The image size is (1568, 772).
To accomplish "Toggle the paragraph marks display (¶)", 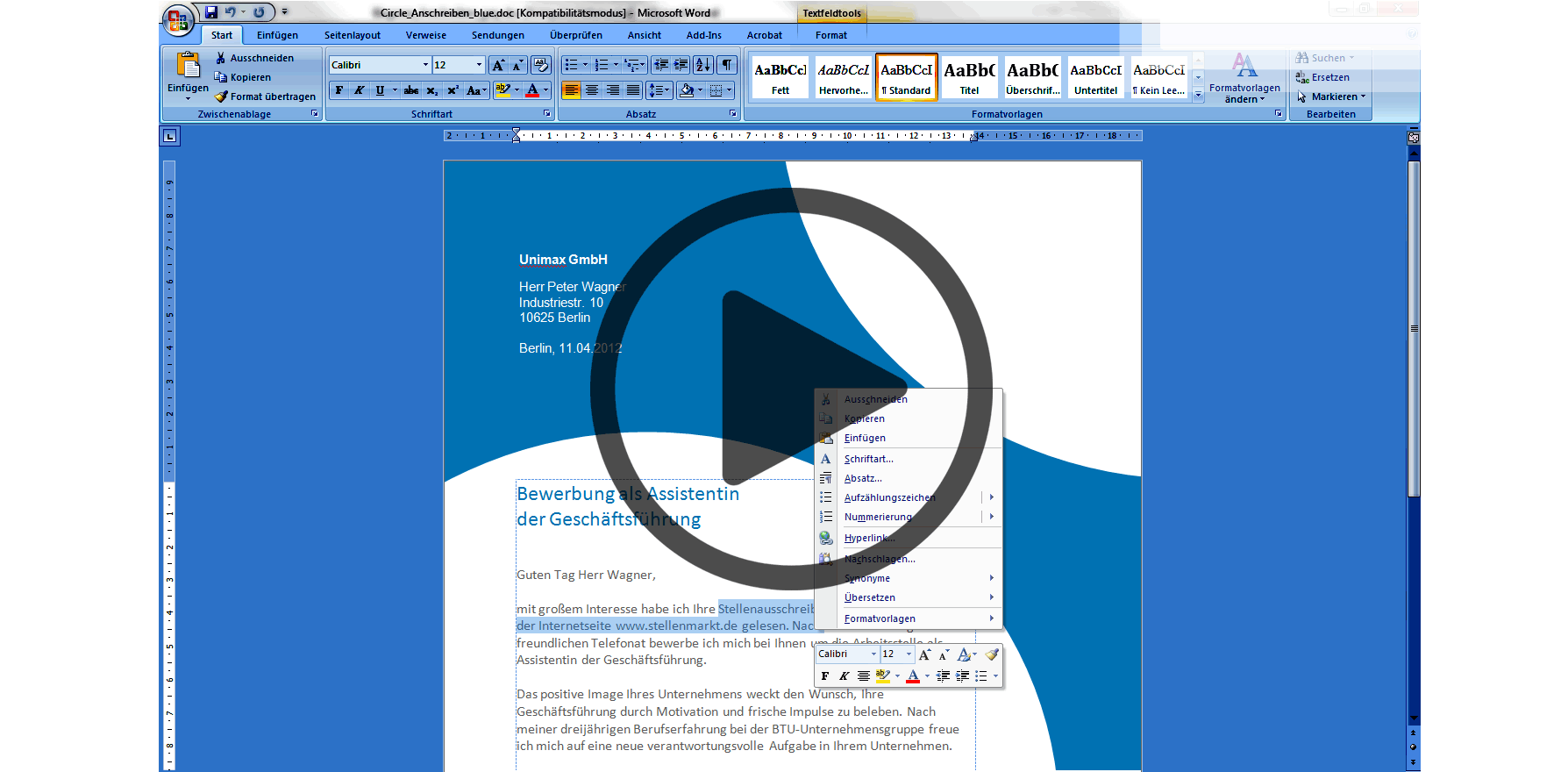I will pyautogui.click(x=727, y=65).
